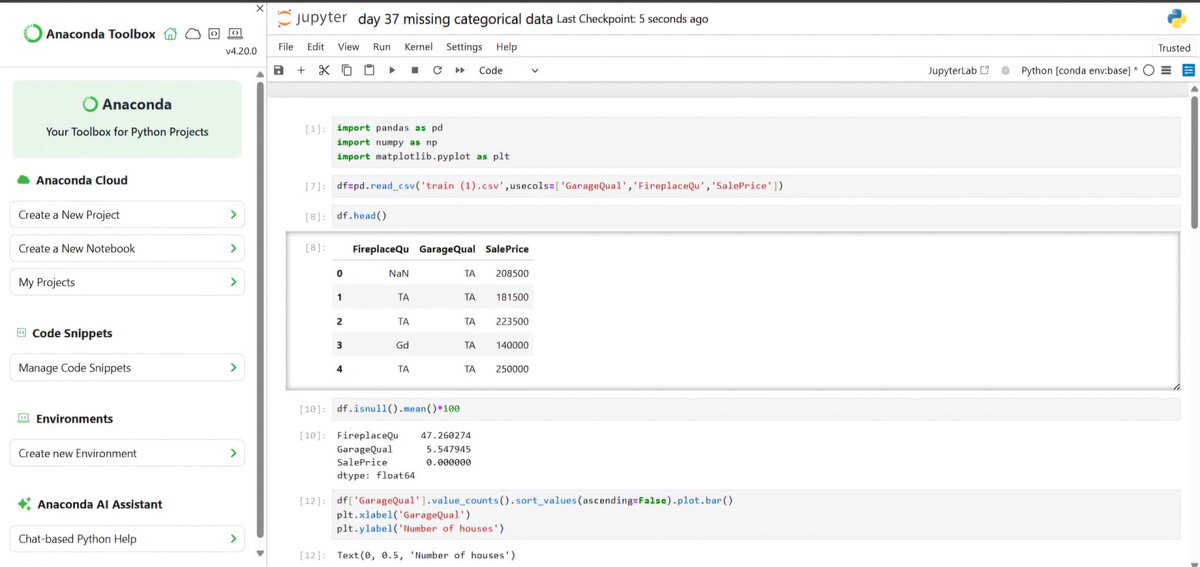Image resolution: width=1200 pixels, height=567 pixels.
Task: Click the Anaconda Toolbox panel scrollbar
Action: click(261, 310)
